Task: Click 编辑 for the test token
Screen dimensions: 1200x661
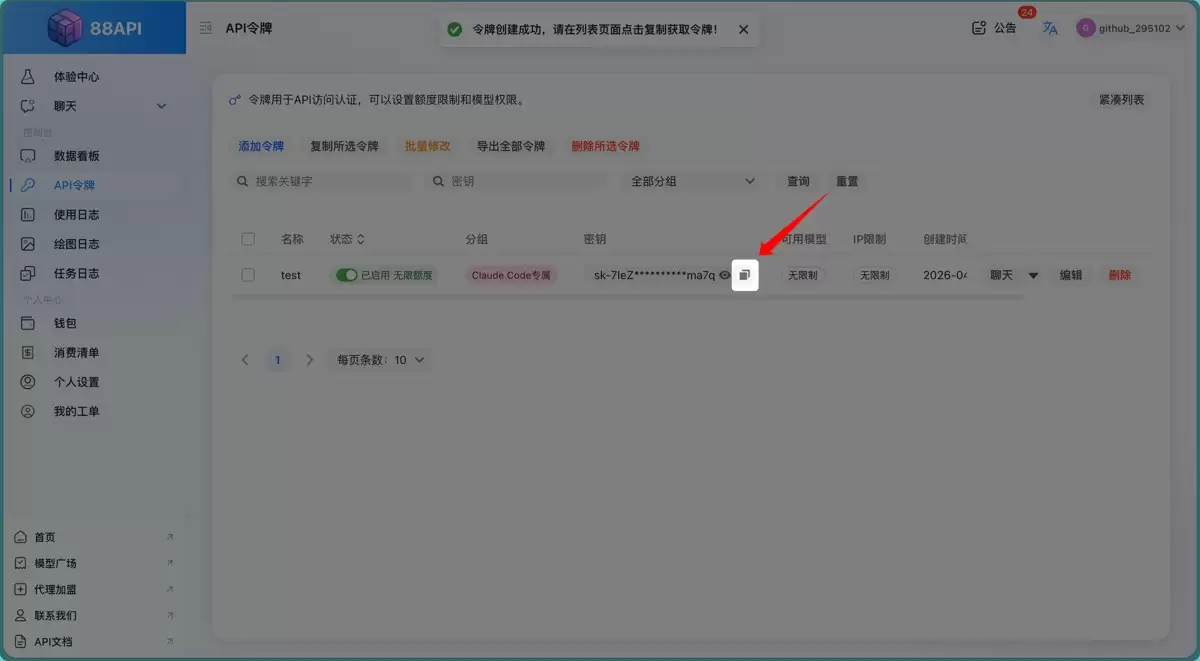Action: (x=1071, y=275)
